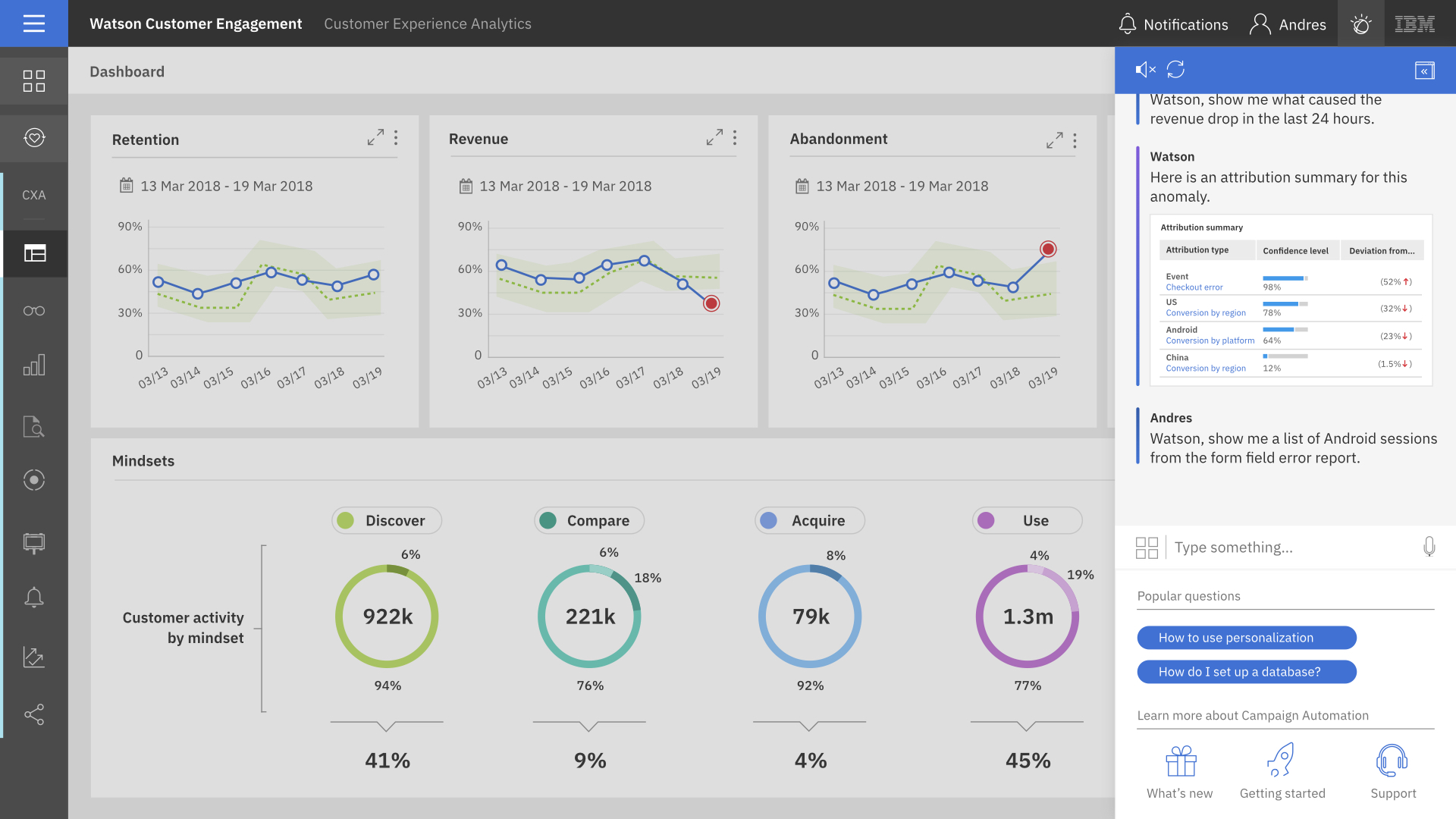Click the 1.3m Use donut chart
The image size is (1456, 819).
point(1028,617)
